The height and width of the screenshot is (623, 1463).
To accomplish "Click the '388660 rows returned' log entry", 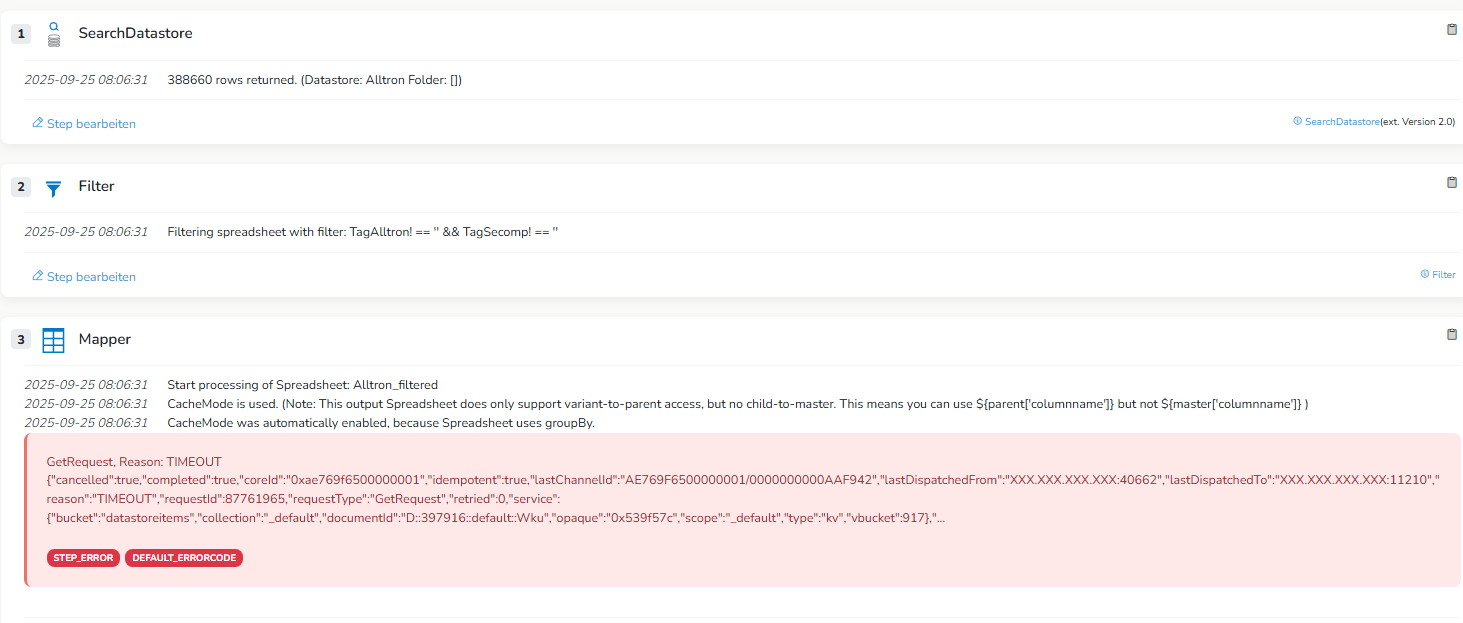I will pos(314,80).
